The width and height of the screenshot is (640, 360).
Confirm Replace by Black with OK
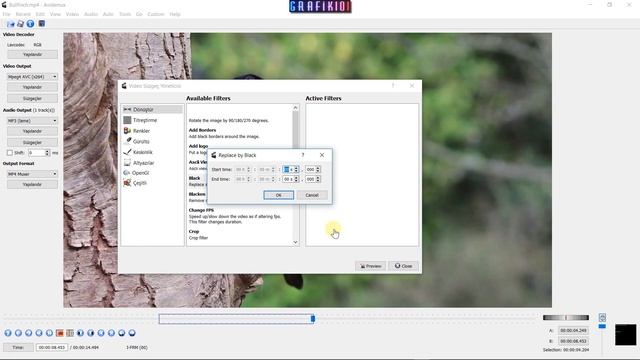coord(278,195)
